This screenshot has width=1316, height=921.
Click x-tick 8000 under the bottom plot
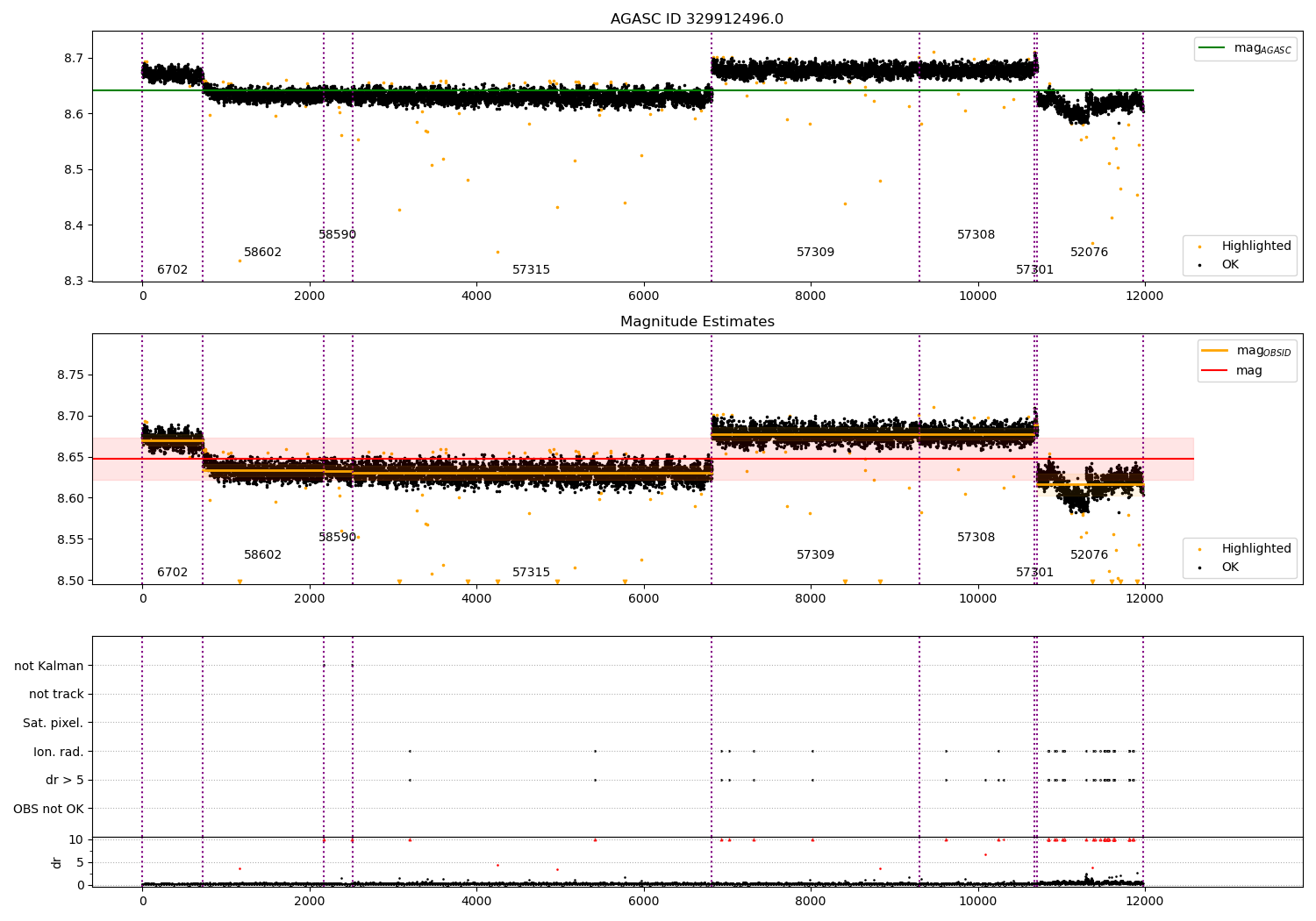[811, 901]
